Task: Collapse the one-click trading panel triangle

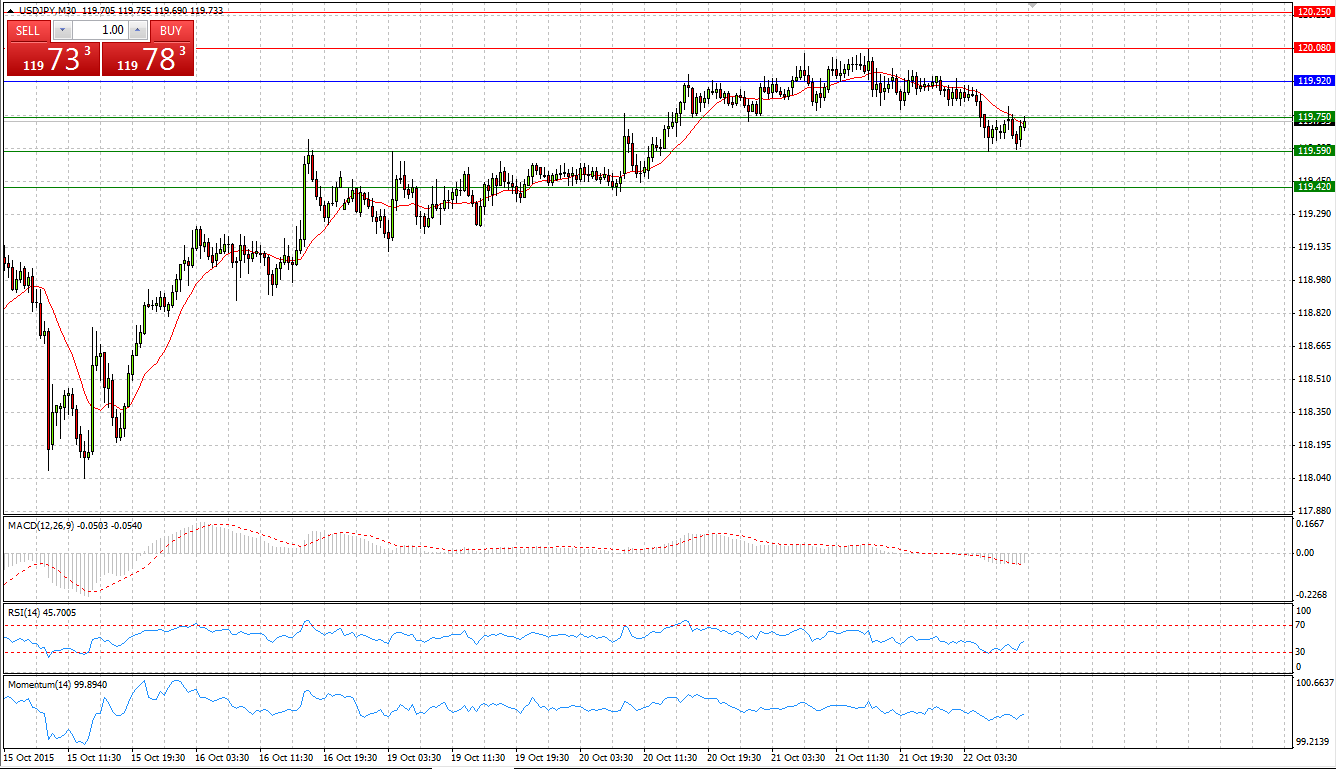Action: tap(10, 10)
